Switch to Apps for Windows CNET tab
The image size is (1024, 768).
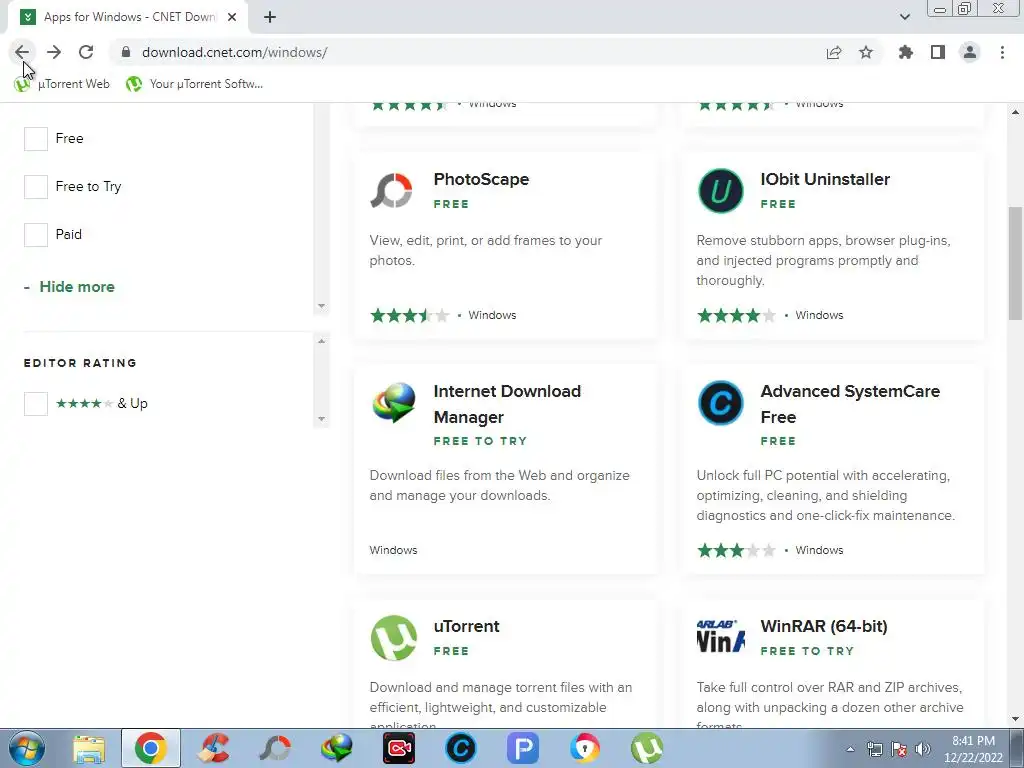(x=127, y=17)
